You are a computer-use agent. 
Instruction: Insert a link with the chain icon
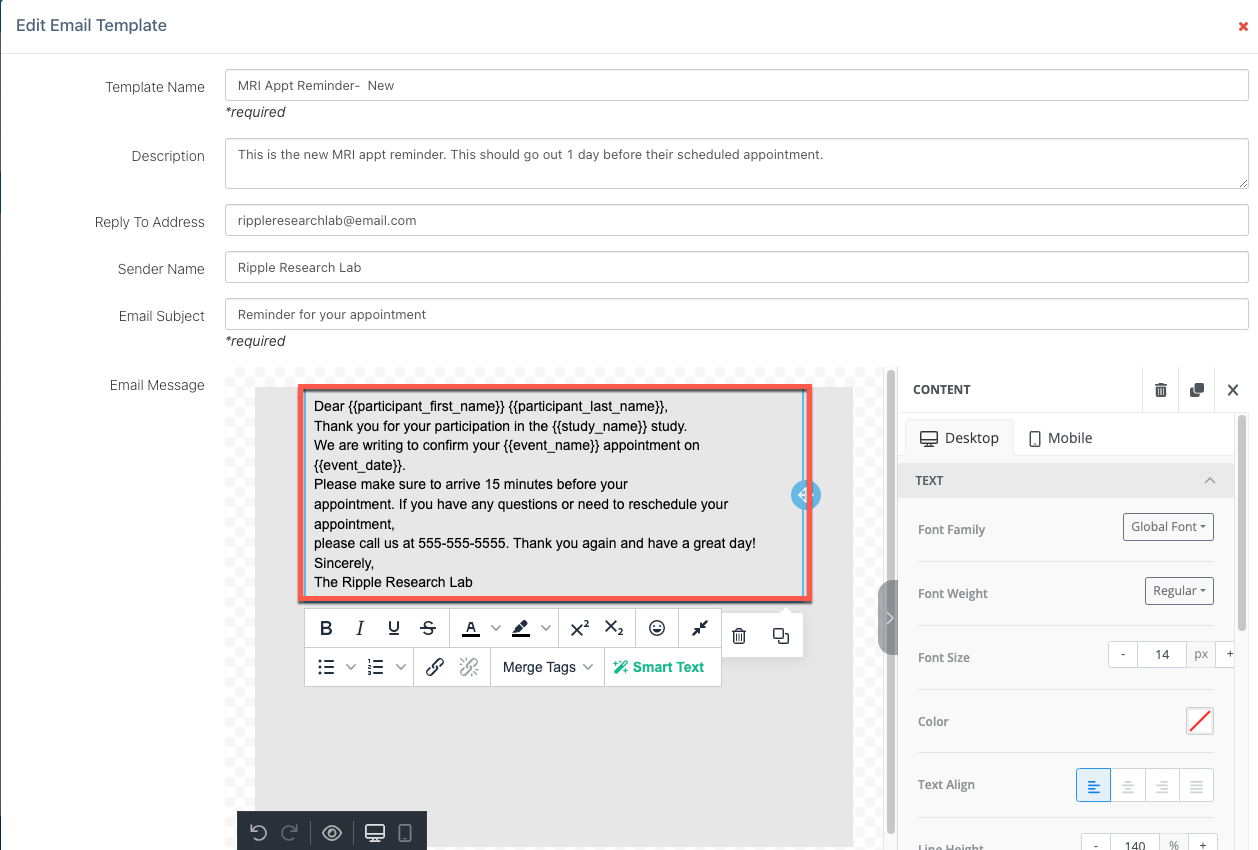point(435,667)
